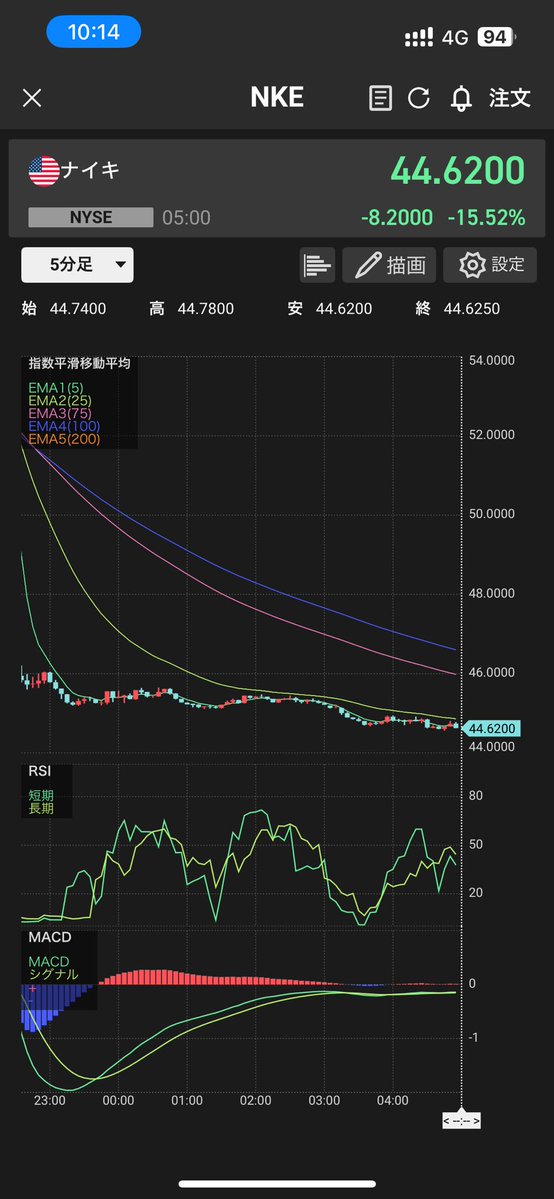Open the alert bell icon
This screenshot has width=554, height=1199.
(x=461, y=98)
